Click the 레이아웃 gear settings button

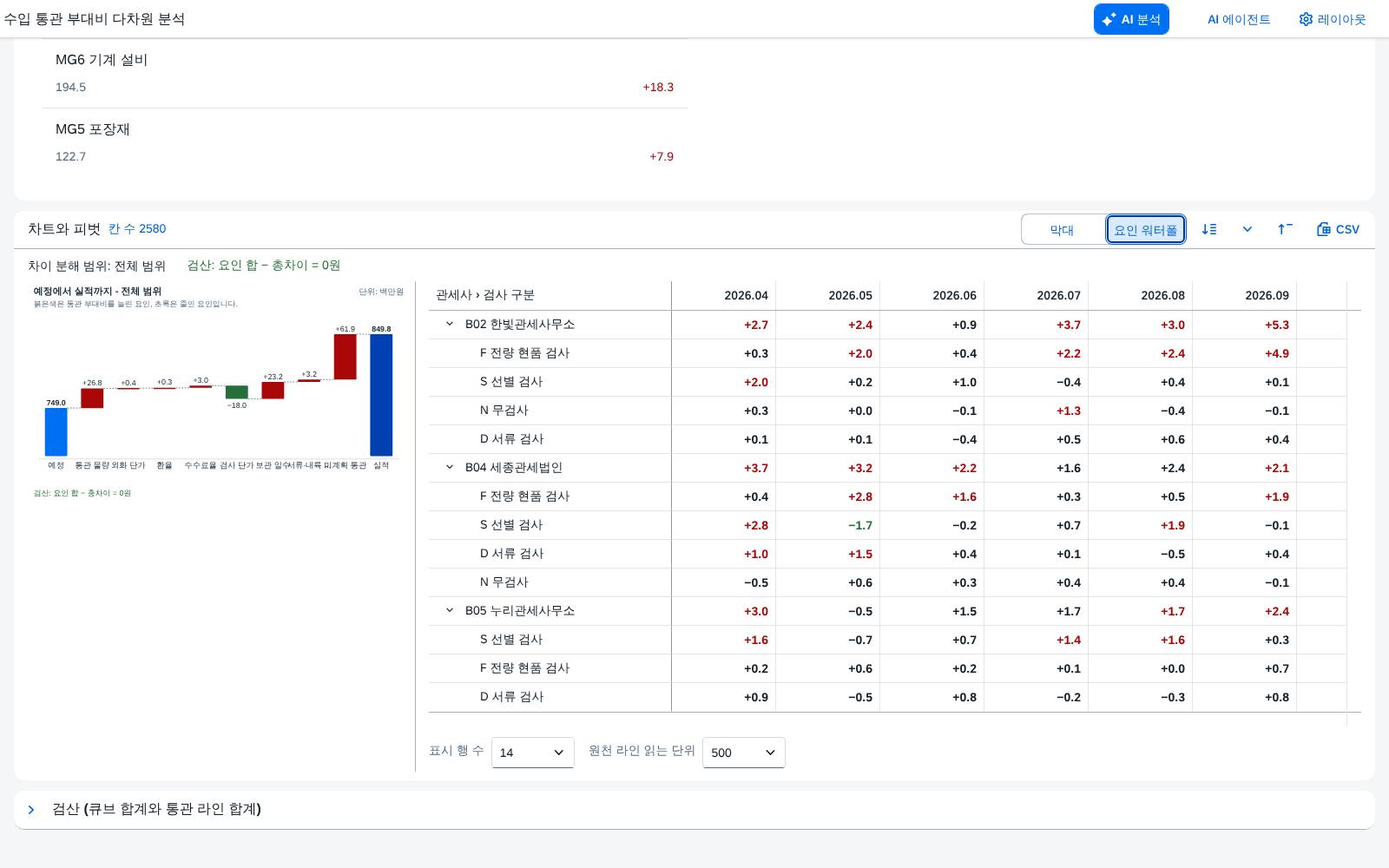1332,19
